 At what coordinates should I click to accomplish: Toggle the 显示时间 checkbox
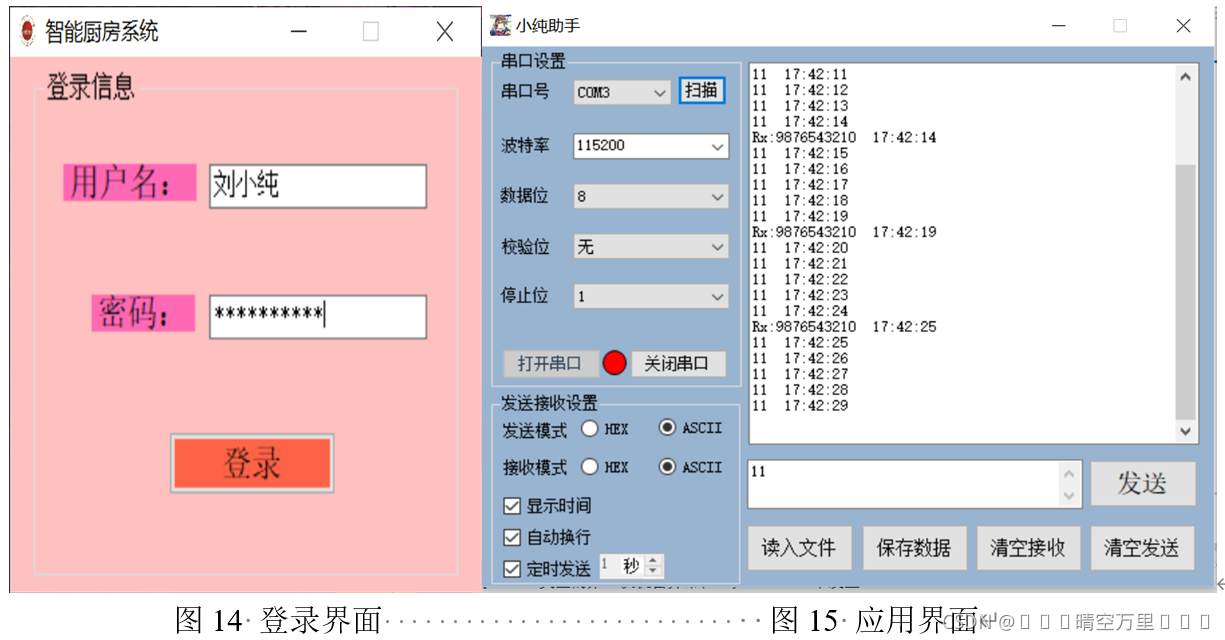pos(512,505)
